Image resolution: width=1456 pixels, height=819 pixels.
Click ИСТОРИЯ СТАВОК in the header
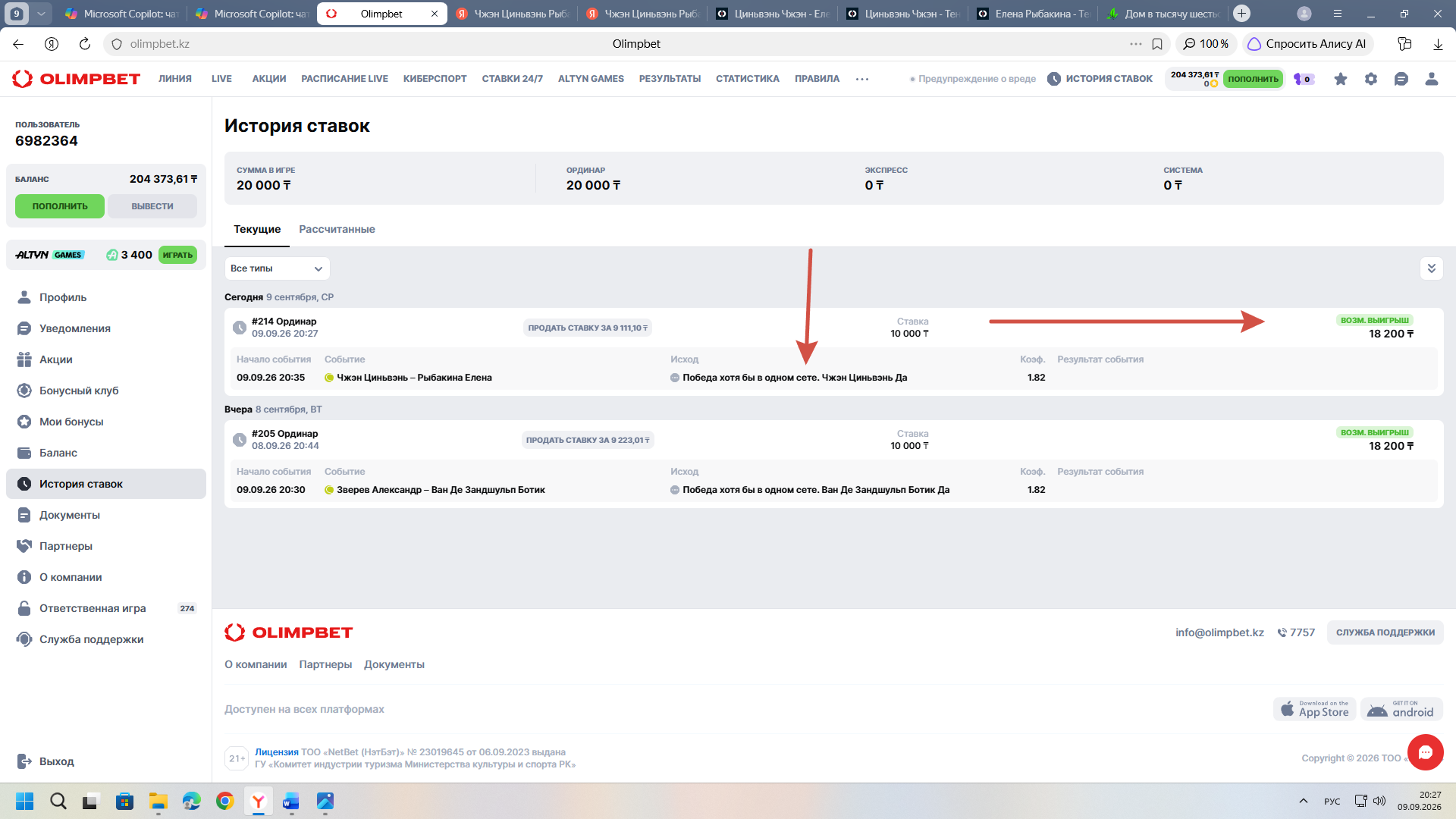[1100, 79]
